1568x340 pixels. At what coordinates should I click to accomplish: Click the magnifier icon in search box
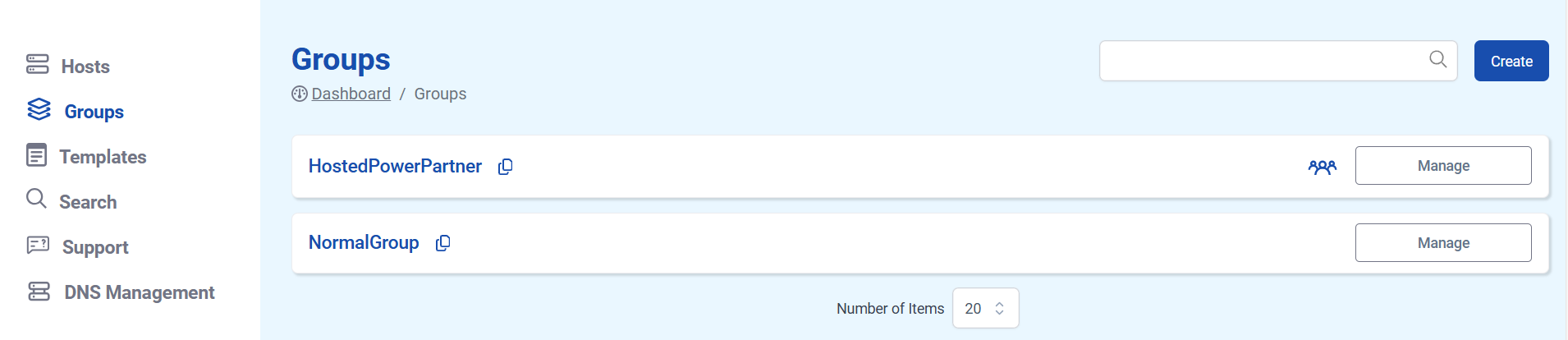coord(1437,59)
